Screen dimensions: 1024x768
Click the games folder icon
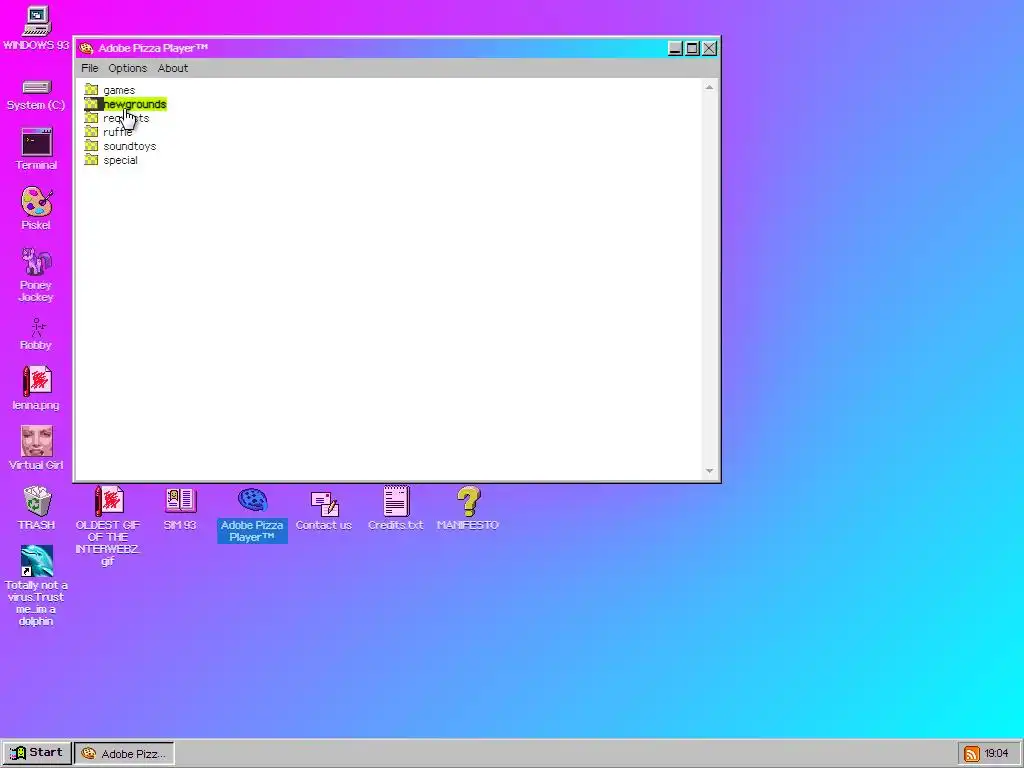pyautogui.click(x=91, y=90)
